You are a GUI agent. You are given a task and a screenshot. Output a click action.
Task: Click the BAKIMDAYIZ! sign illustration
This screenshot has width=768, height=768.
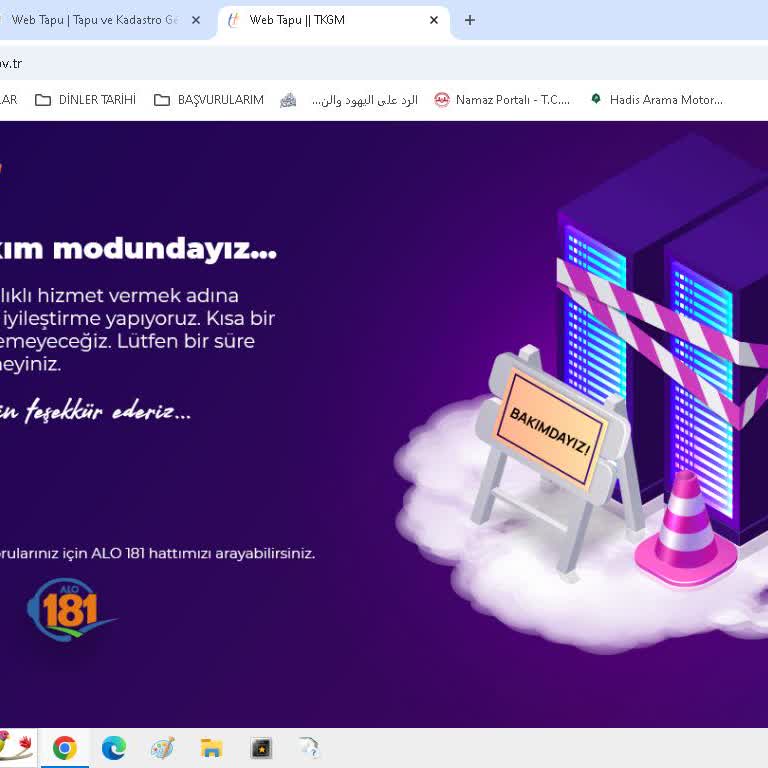551,431
